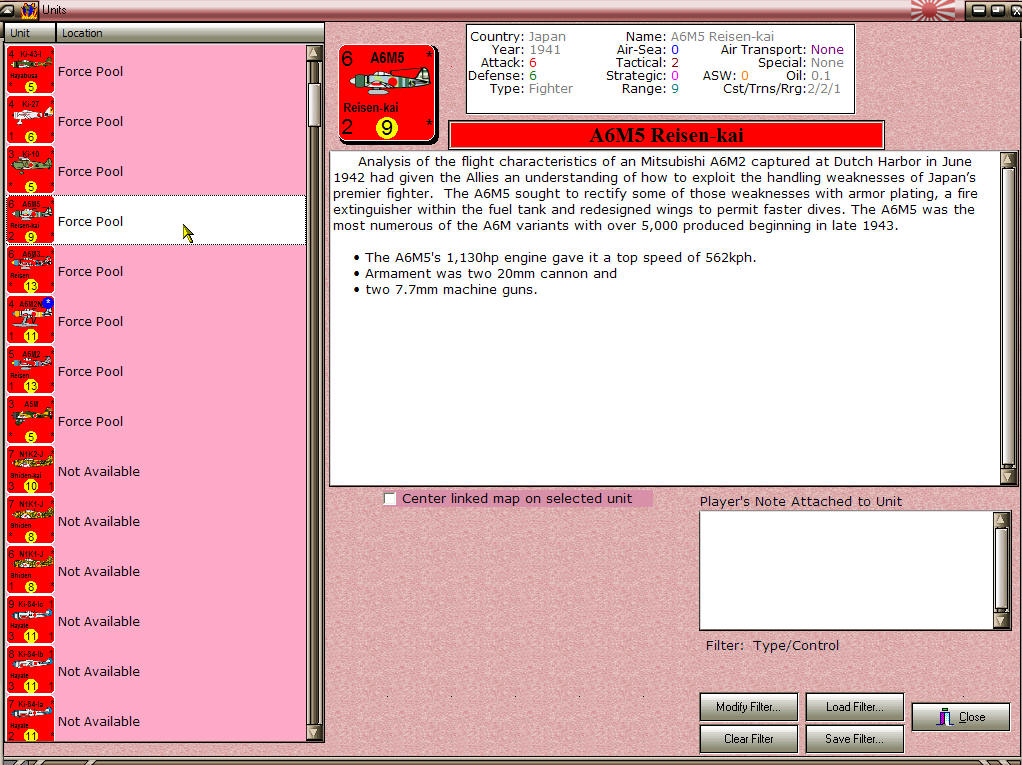Select the Ki-27 unit counter
1022x765 pixels.
pyautogui.click(x=31, y=120)
